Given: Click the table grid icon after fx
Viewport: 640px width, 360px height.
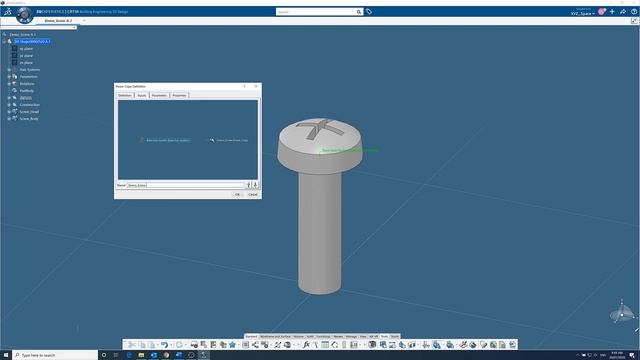Looking at the screenshot, I should [325, 345].
